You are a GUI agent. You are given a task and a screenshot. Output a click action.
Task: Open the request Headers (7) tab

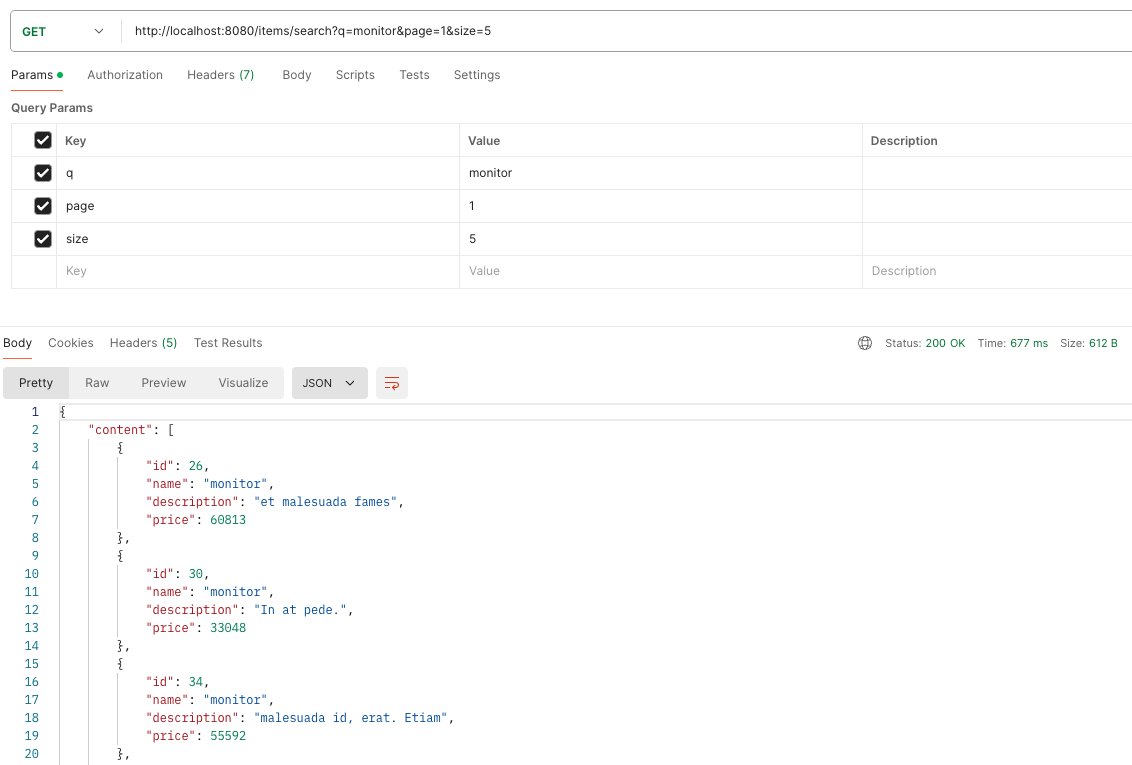pos(220,75)
